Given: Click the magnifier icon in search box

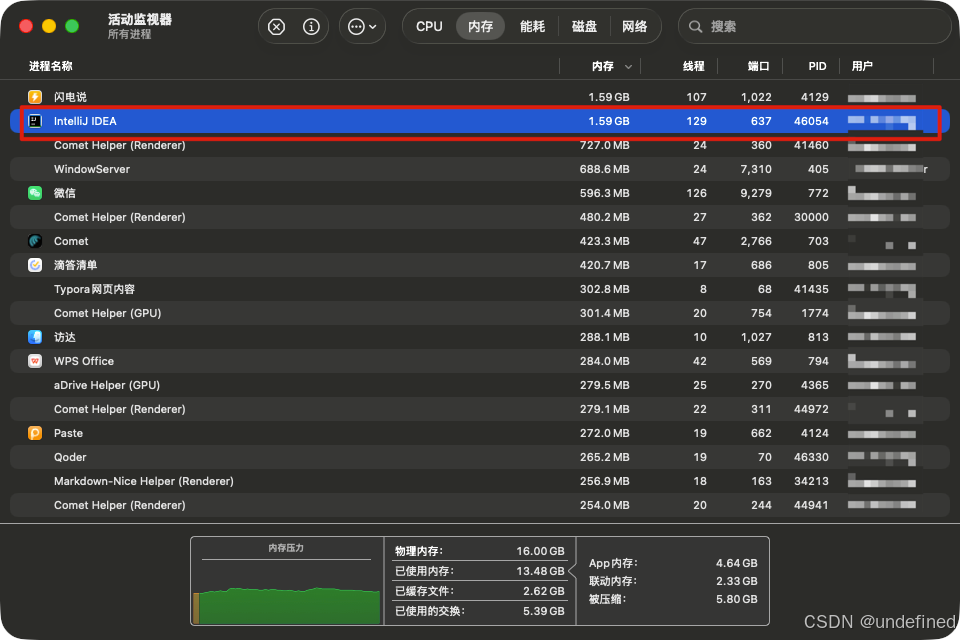Looking at the screenshot, I should click(696, 27).
